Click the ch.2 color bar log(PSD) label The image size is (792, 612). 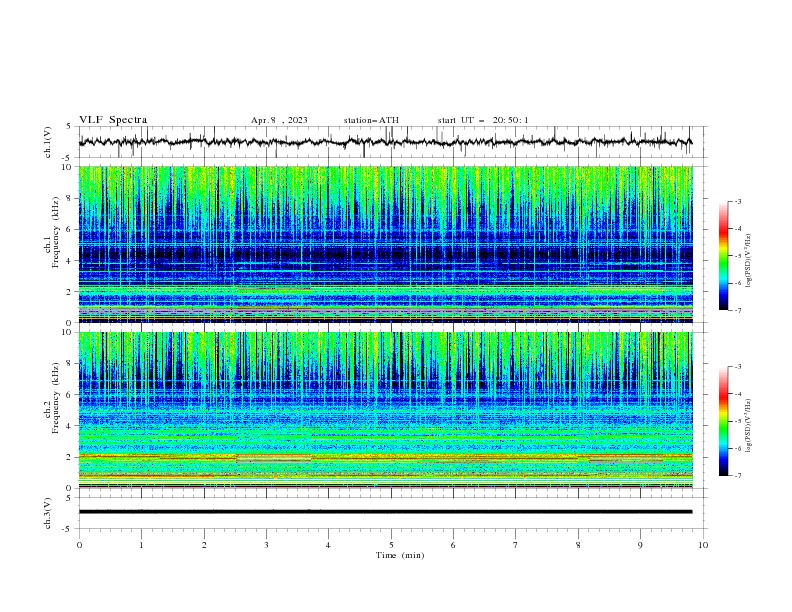748,426
